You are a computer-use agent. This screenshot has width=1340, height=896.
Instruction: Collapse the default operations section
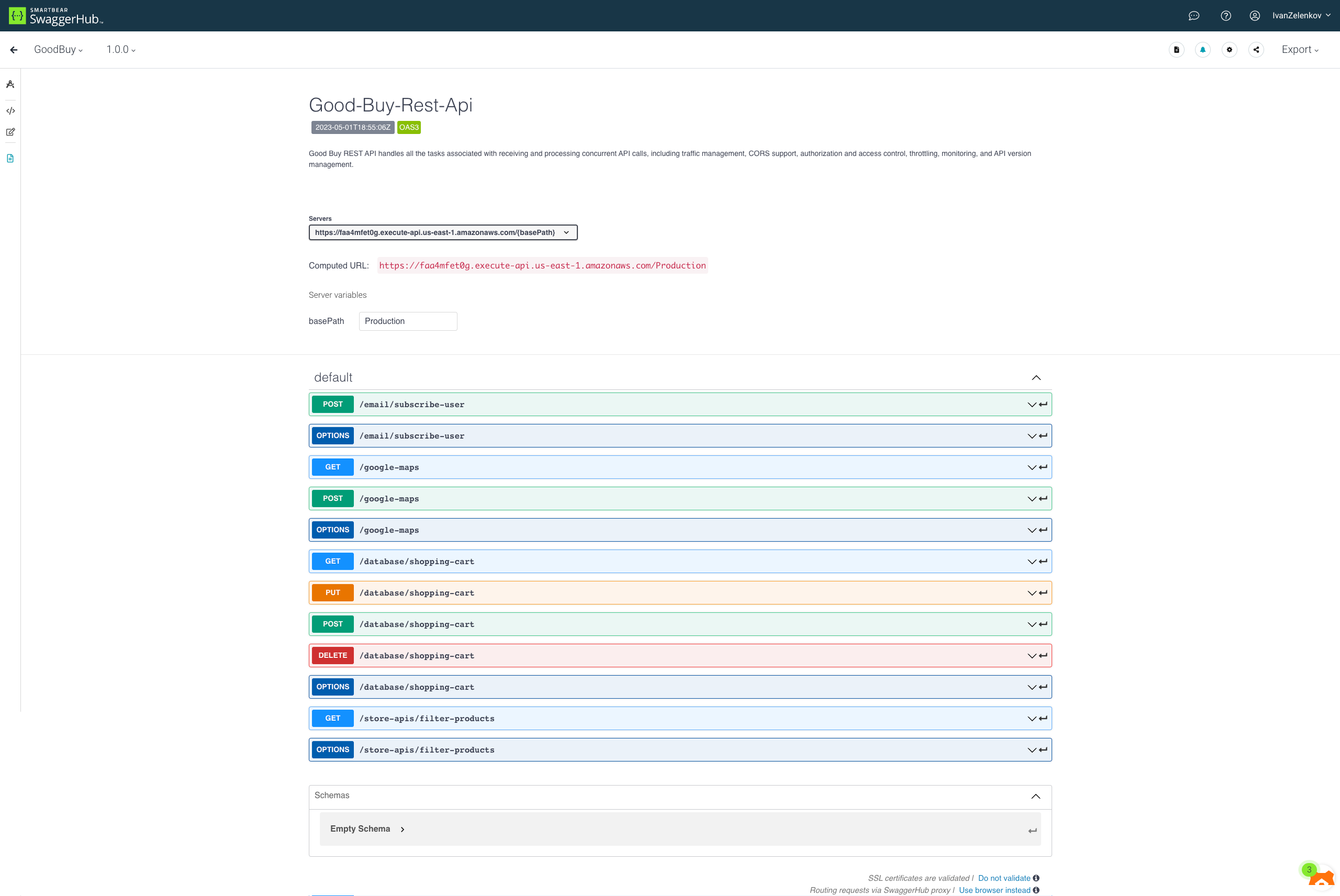pyautogui.click(x=1035, y=378)
